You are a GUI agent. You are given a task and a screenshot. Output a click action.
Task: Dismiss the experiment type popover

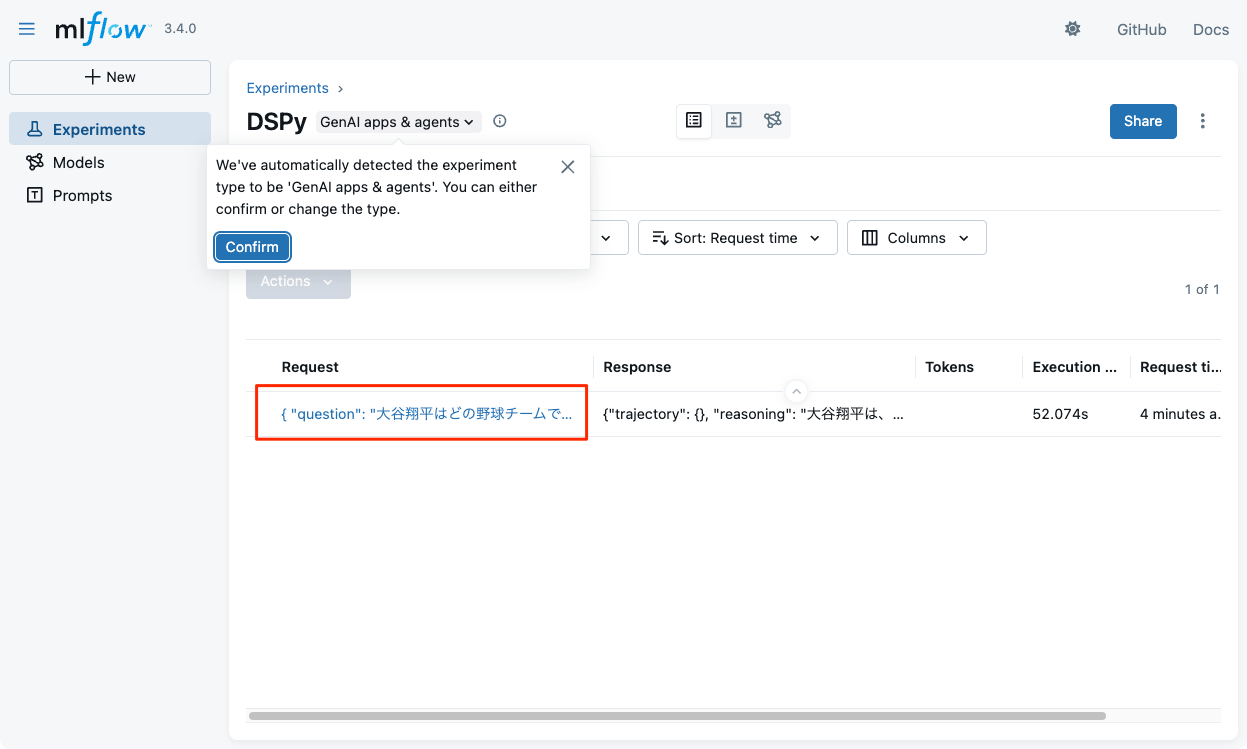pos(568,167)
